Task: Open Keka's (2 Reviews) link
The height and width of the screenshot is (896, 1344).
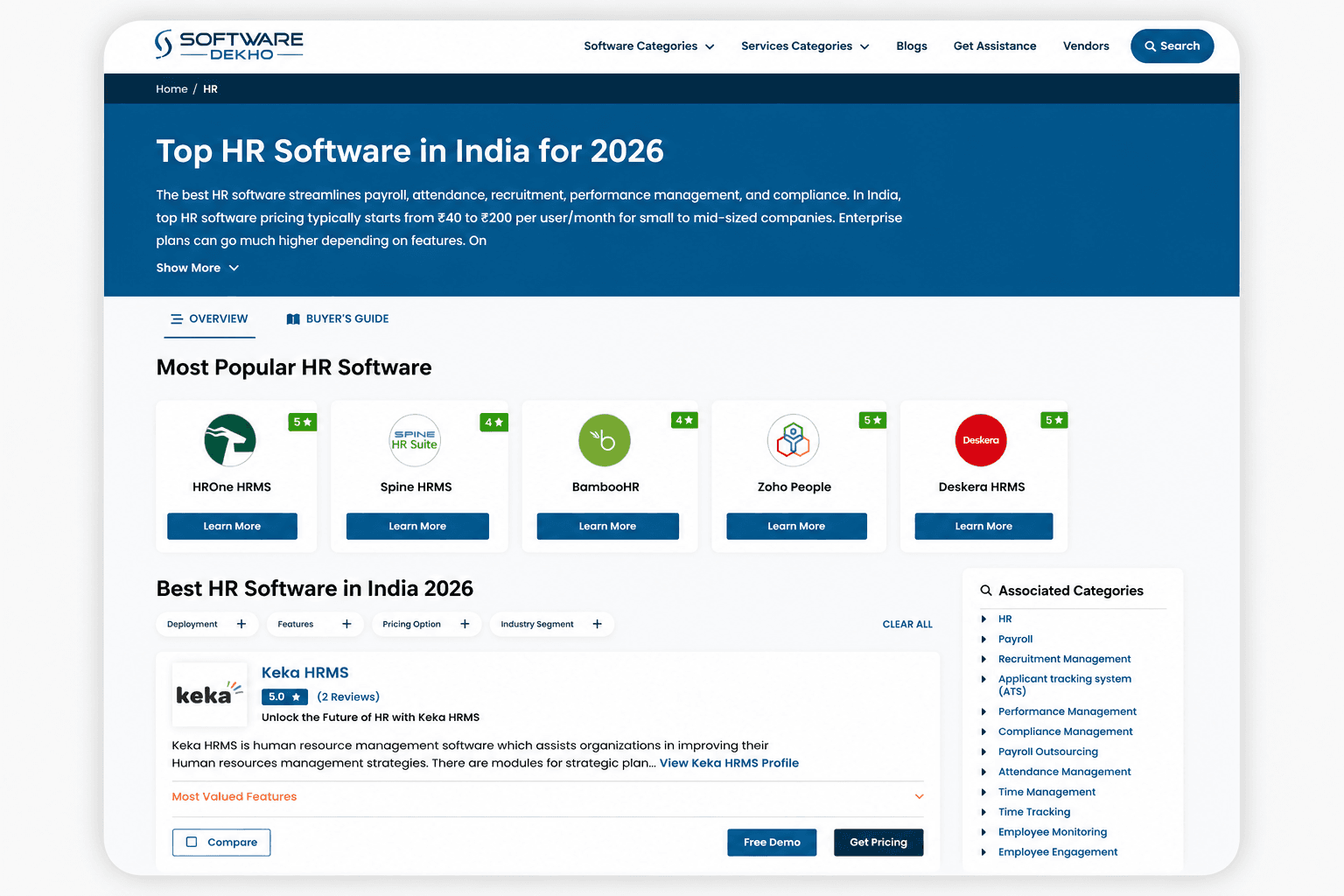Action: pyautogui.click(x=348, y=696)
